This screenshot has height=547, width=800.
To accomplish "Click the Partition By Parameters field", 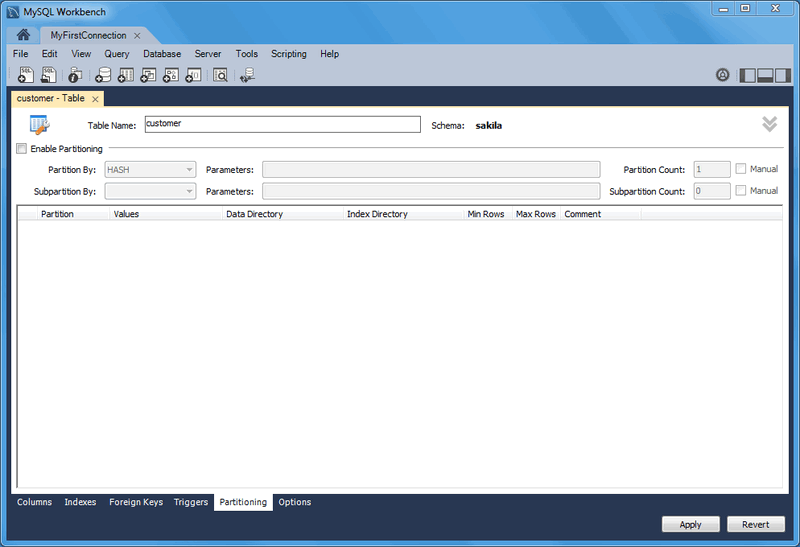I will pyautogui.click(x=431, y=169).
